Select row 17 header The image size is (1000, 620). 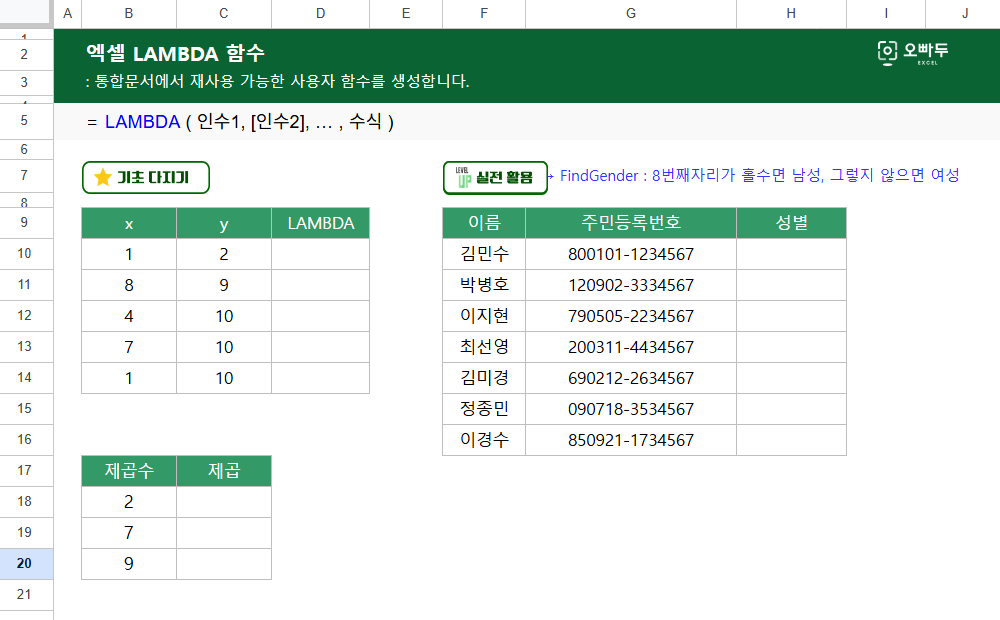[26, 470]
